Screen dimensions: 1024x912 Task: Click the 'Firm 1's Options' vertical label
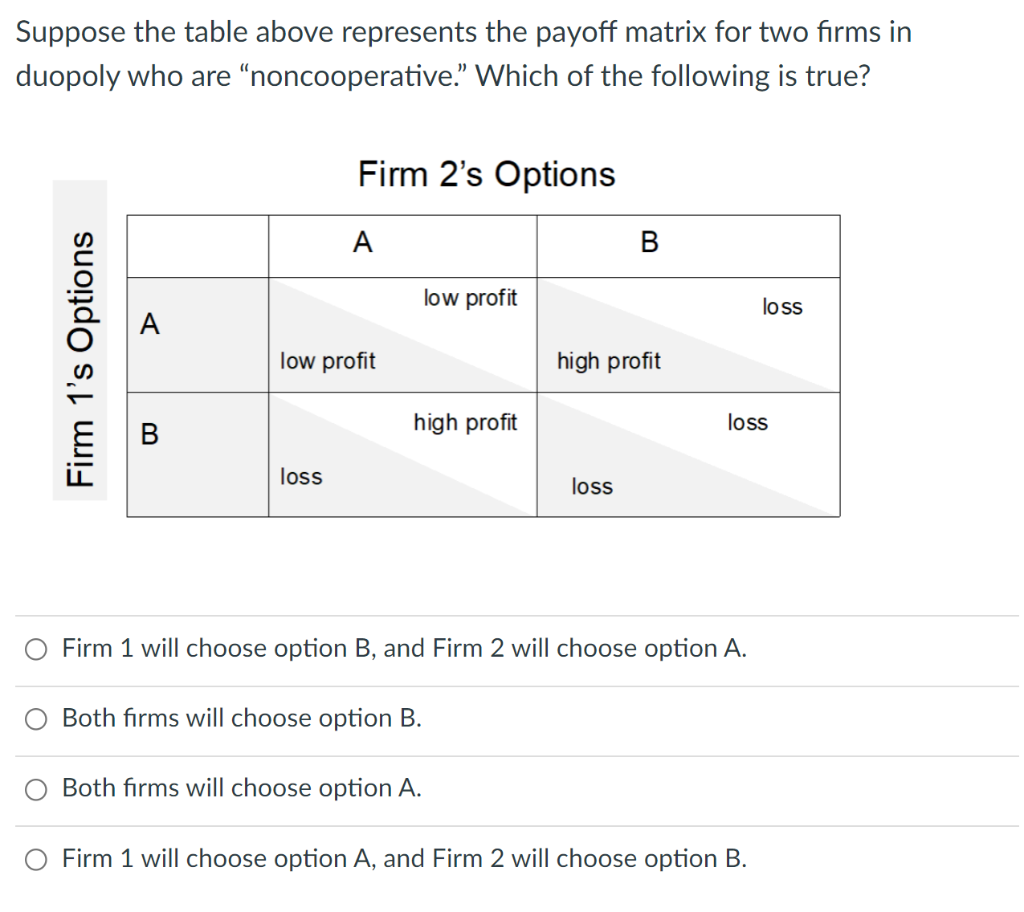[x=81, y=335]
